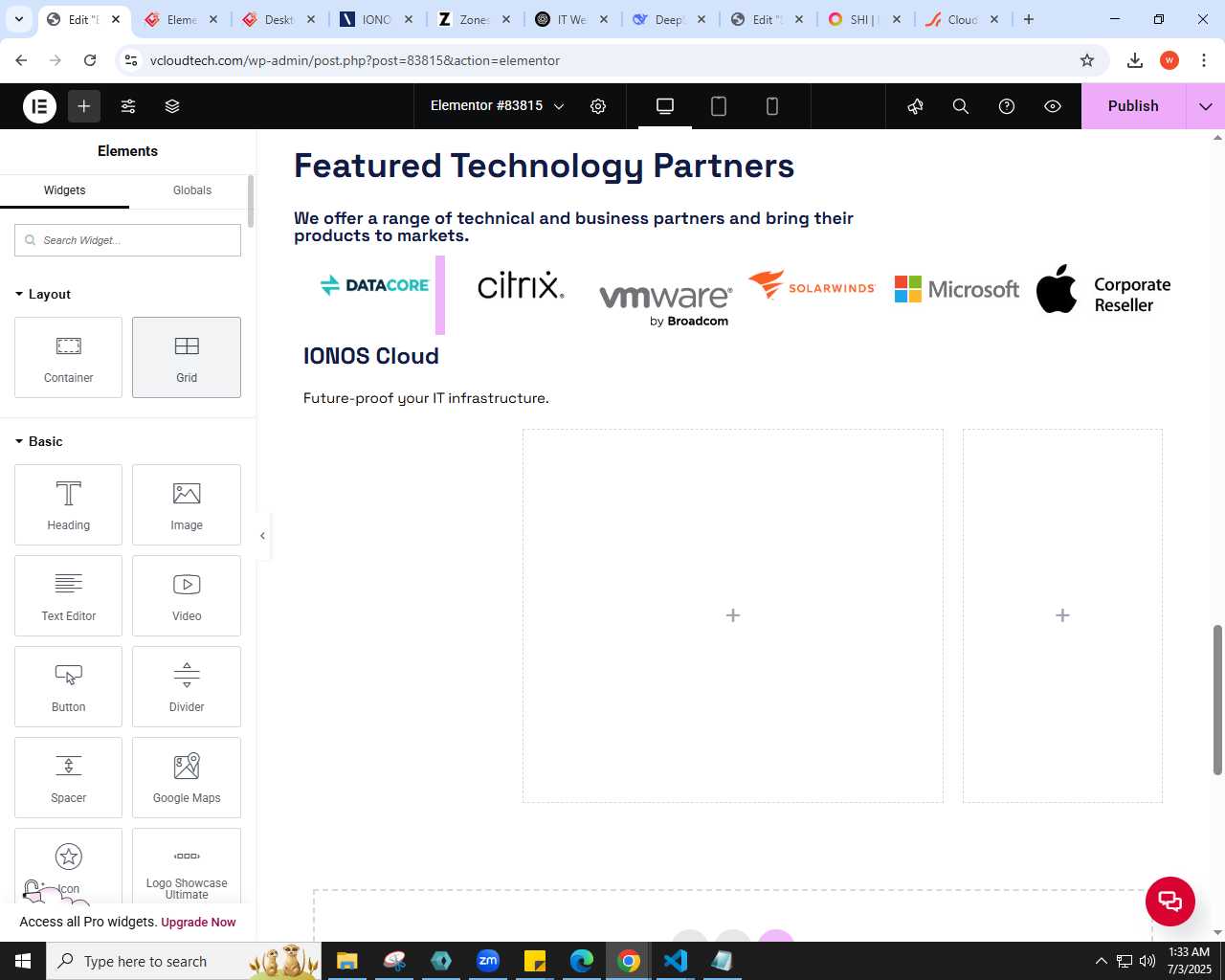Click the VMware by Broadcom logo
The height and width of the screenshot is (980, 1225).
(x=666, y=304)
